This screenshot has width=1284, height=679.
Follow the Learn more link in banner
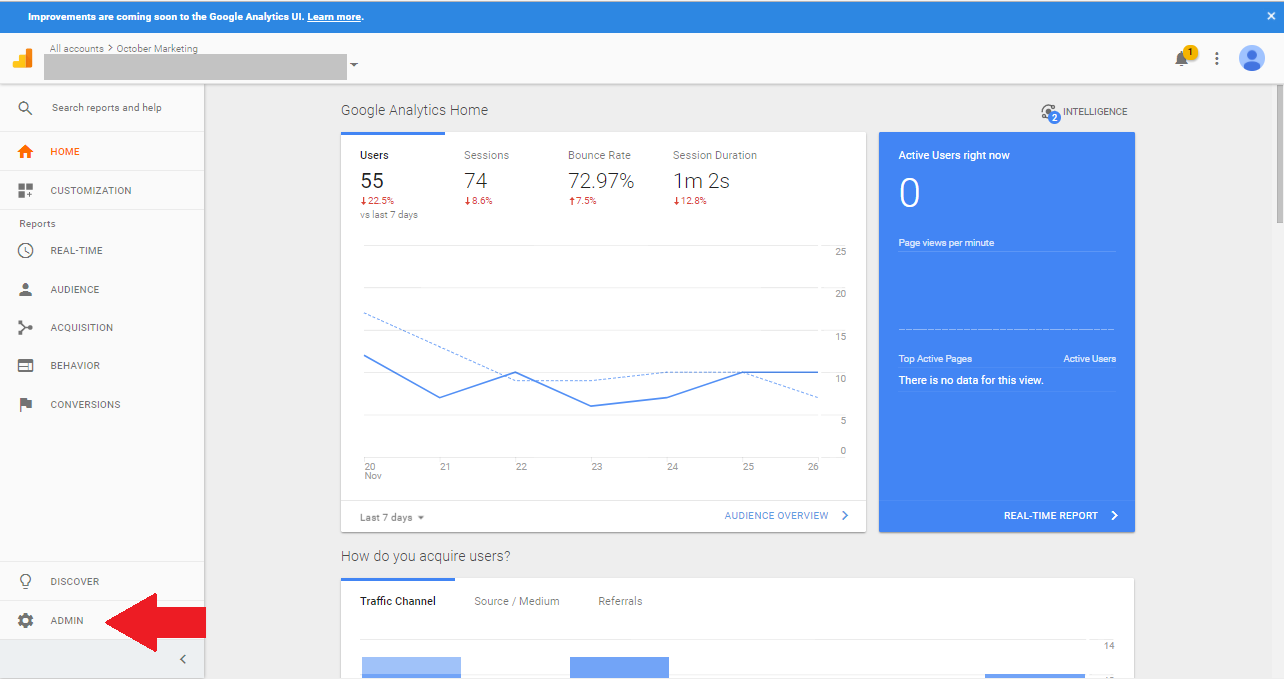[334, 17]
